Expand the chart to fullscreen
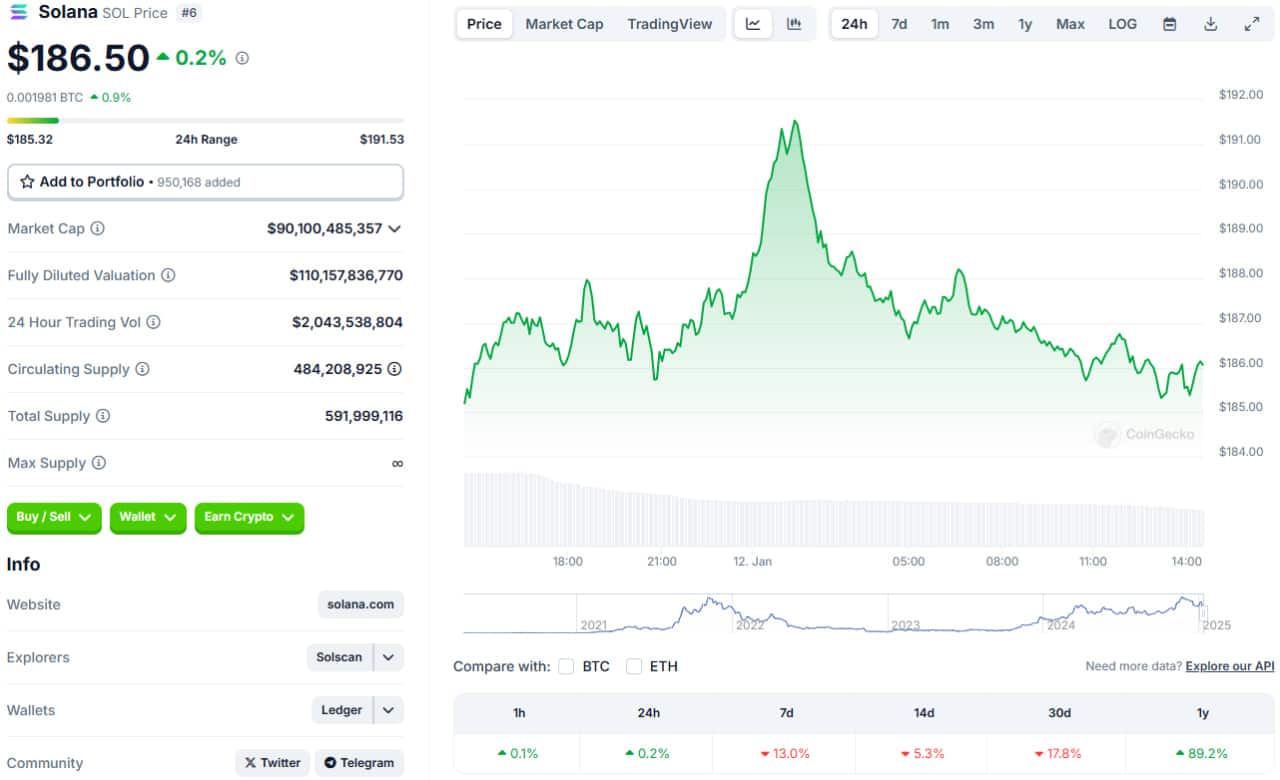This screenshot has height=780, width=1280. [1252, 24]
